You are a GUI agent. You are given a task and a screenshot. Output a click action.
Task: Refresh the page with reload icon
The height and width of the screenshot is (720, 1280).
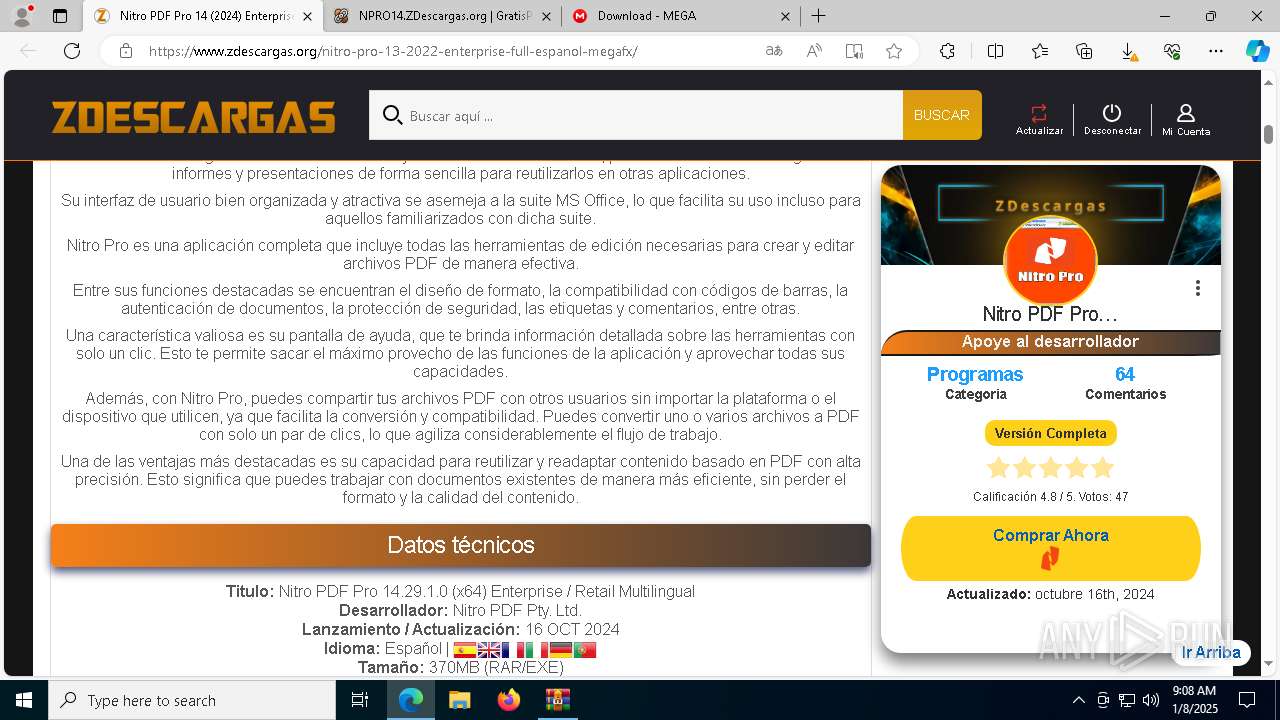(x=72, y=51)
